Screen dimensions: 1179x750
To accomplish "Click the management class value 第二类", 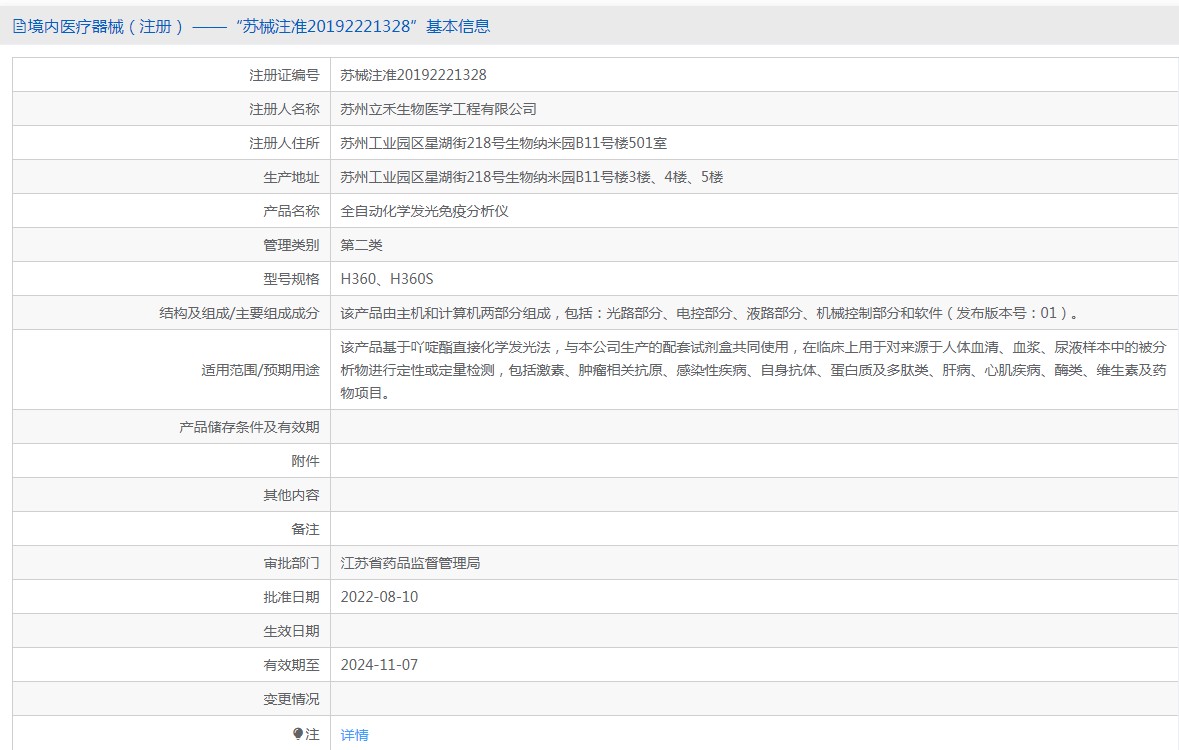I will click(x=361, y=245).
